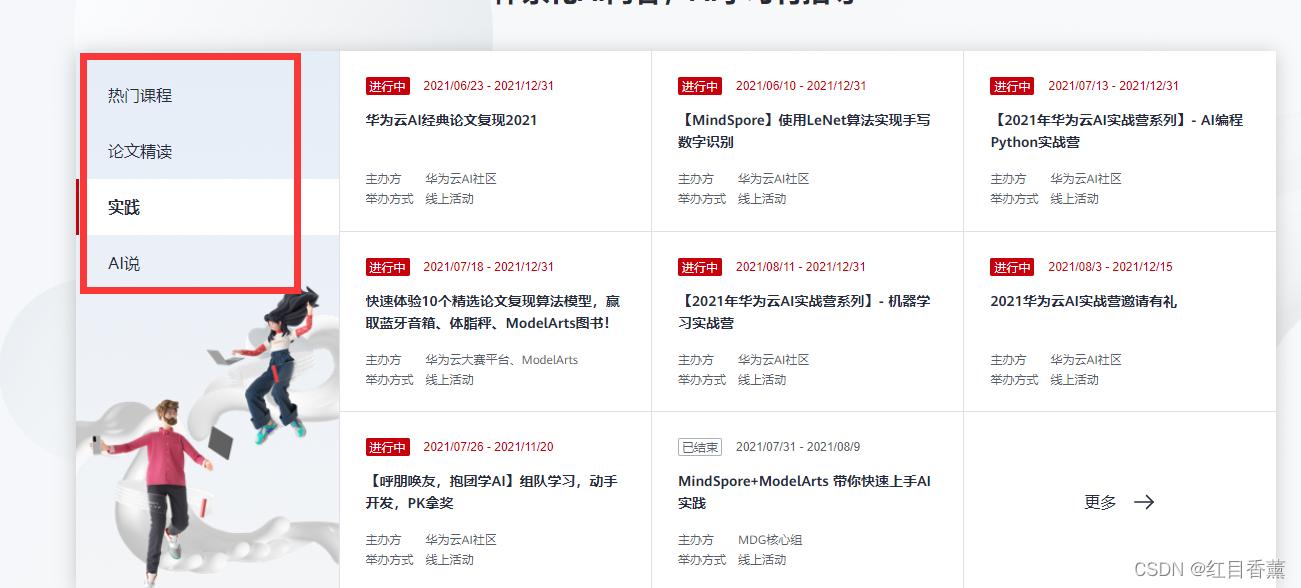The image size is (1301, 588).
Task: Click date range 2021/07/18 - 2021/12/31
Action: 488,267
